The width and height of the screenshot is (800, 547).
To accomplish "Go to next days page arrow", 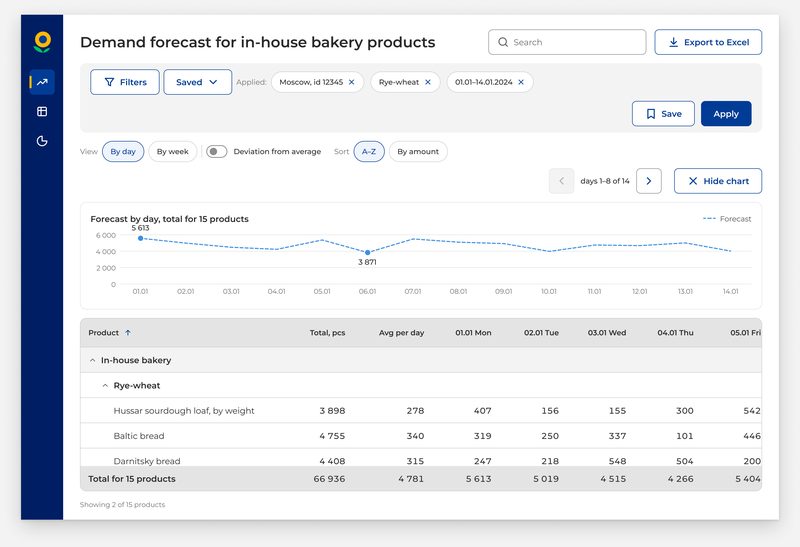I will tap(648, 181).
